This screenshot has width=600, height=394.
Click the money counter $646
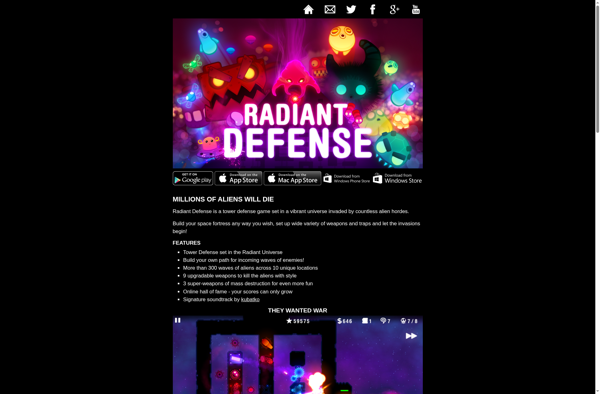[x=344, y=321]
